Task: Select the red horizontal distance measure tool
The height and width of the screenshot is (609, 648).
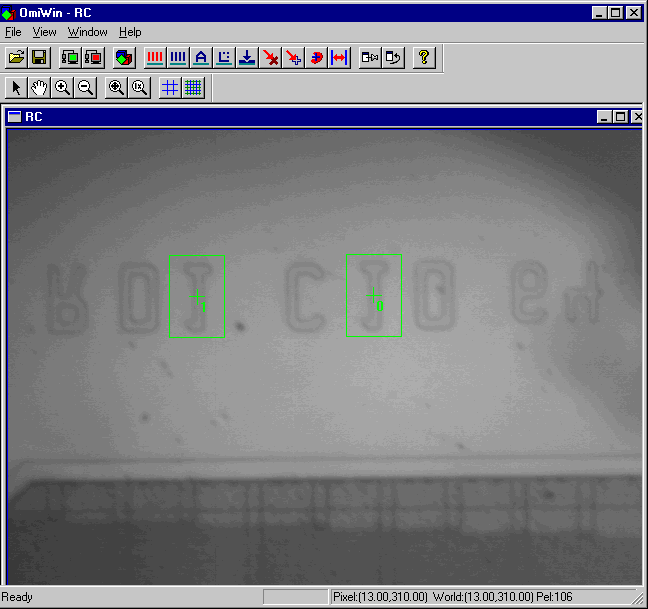Action: coord(339,57)
